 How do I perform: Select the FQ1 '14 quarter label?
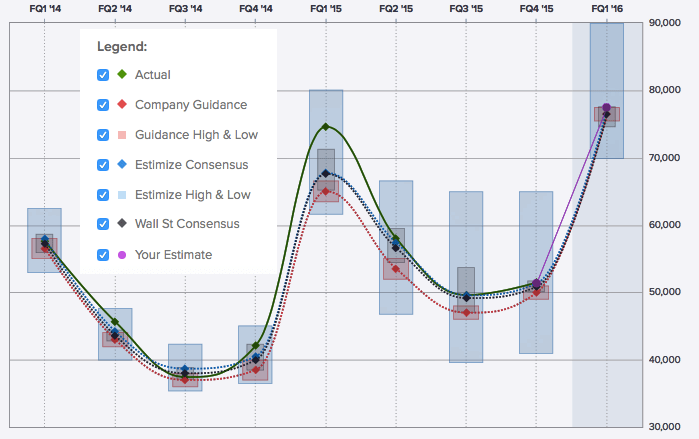(x=45, y=7)
